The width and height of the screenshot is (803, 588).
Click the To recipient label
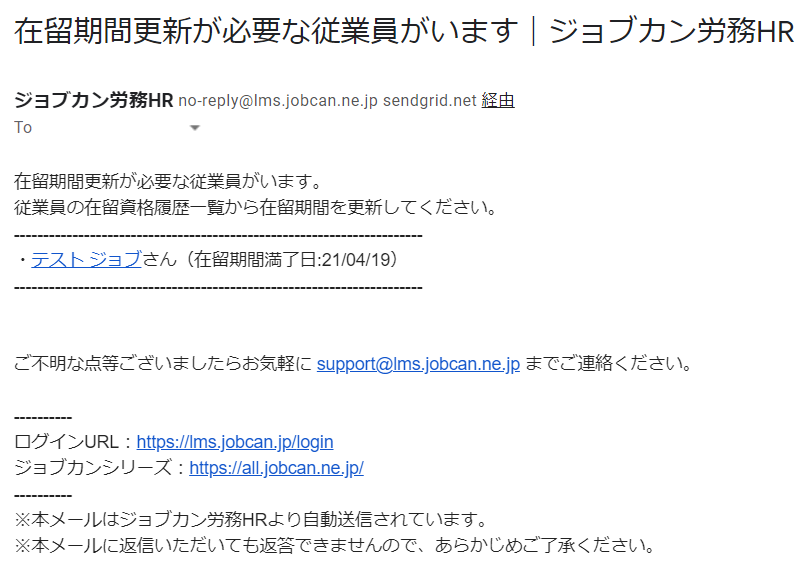[x=23, y=127]
